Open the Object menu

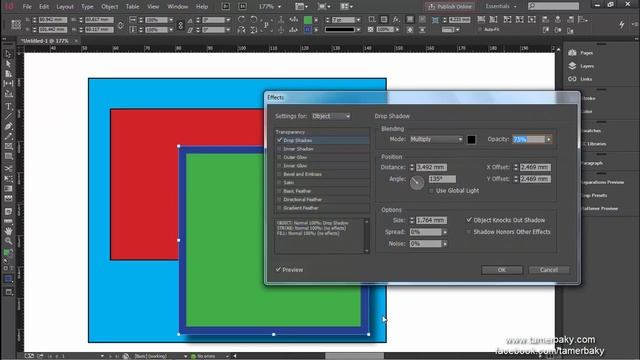tap(109, 7)
